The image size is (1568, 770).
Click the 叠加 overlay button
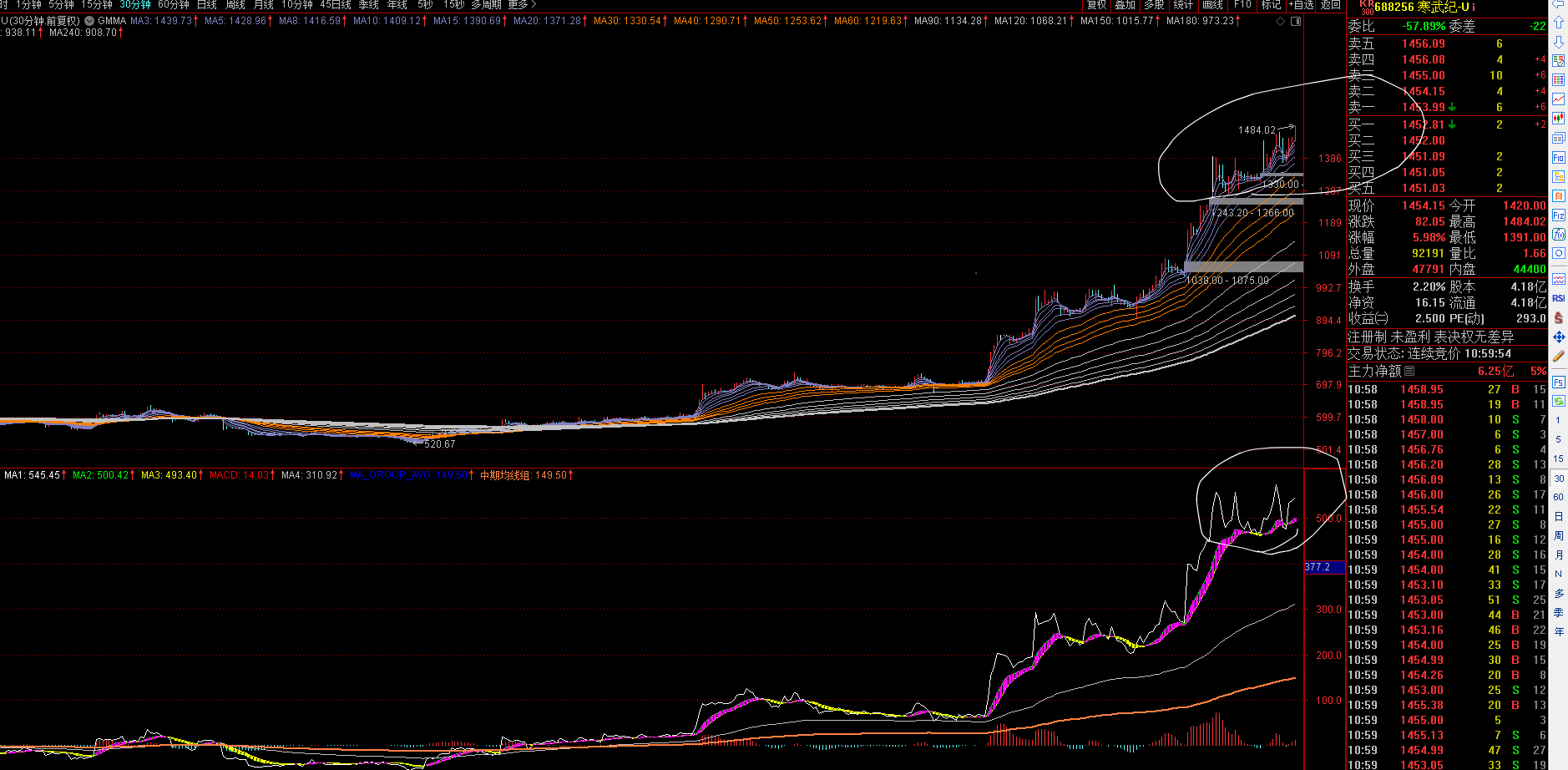(1125, 5)
